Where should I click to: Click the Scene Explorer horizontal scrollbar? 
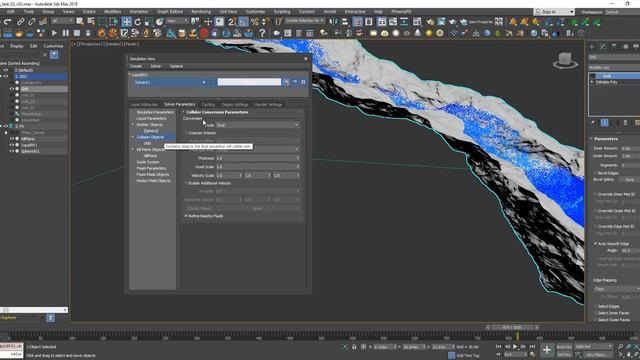(x=34, y=310)
